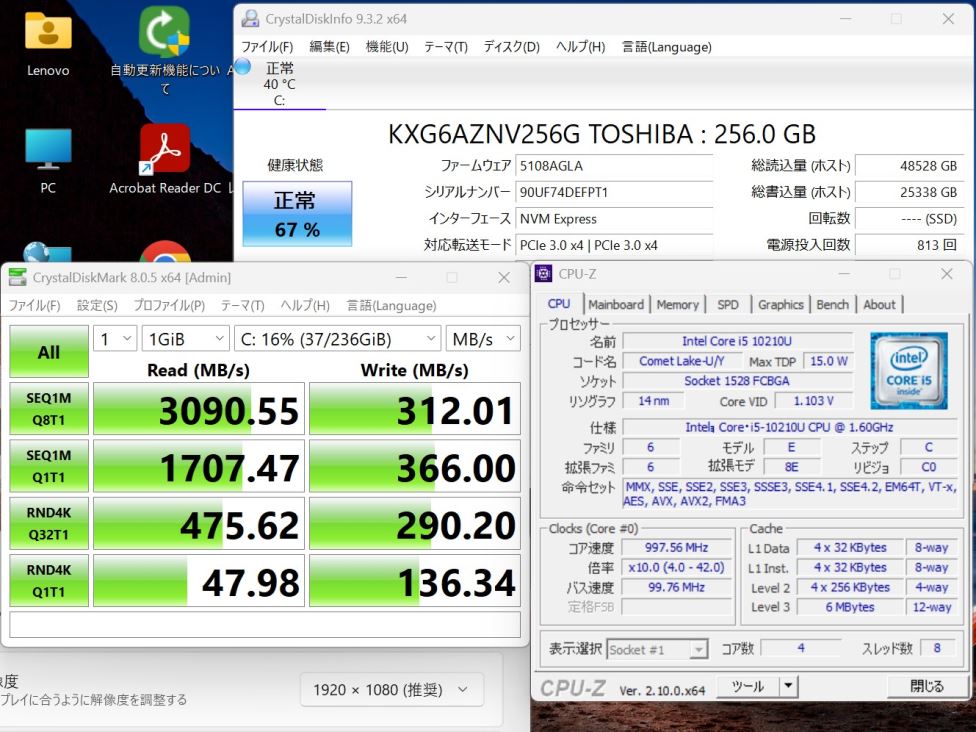Viewport: 976px width, 732px height.
Task: Click the CrystalDiskMark title bar icon
Action: click(18, 278)
